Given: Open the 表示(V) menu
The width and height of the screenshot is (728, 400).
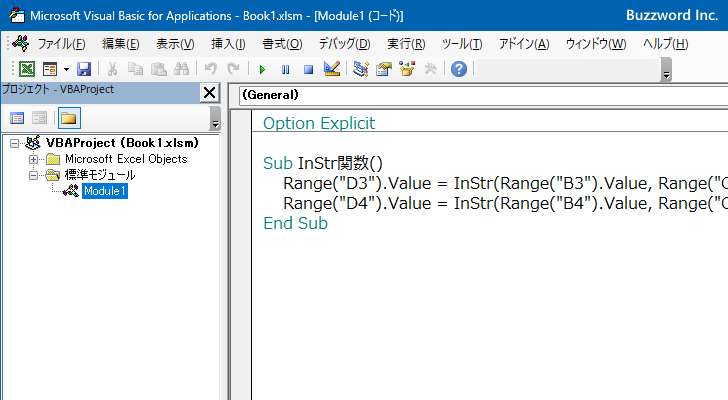Looking at the screenshot, I should 175,44.
